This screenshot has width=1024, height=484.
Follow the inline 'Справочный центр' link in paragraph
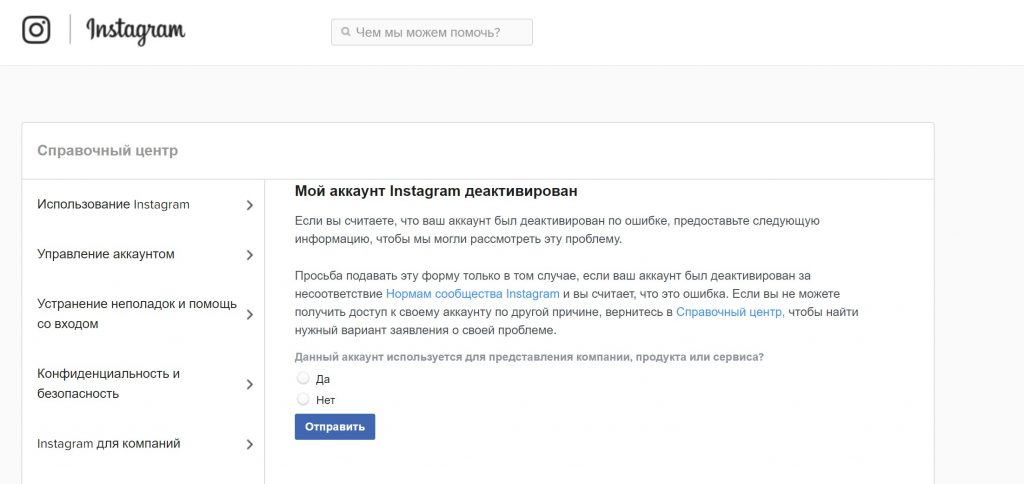pyautogui.click(x=729, y=312)
